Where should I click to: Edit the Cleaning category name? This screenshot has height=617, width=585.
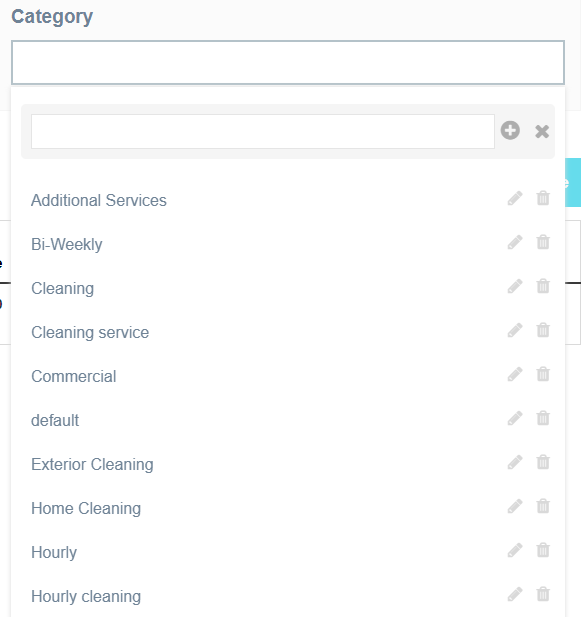point(515,286)
